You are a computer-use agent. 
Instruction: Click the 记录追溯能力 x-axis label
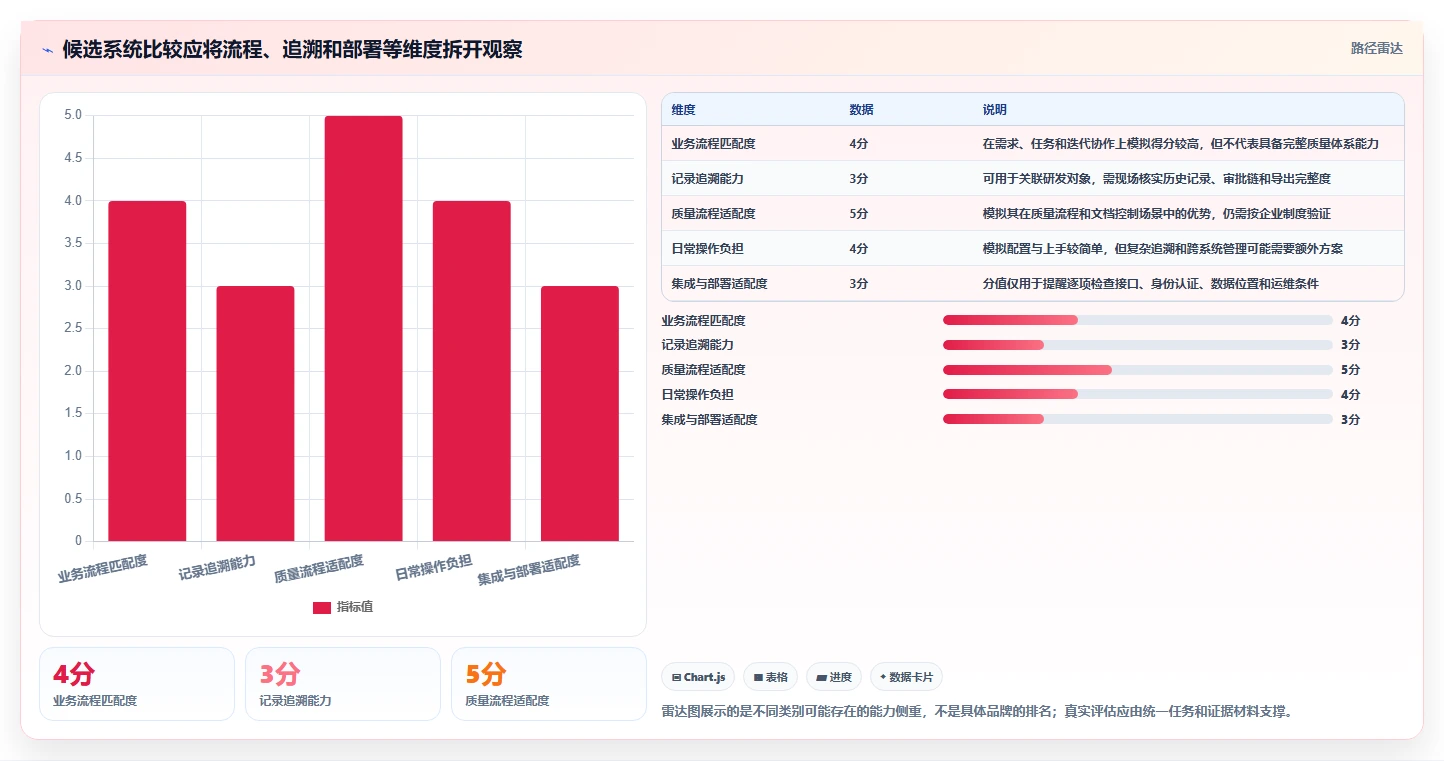click(217, 568)
